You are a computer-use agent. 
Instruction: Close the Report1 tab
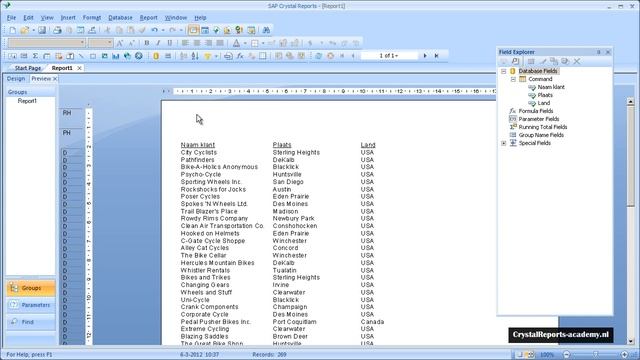tap(80, 68)
